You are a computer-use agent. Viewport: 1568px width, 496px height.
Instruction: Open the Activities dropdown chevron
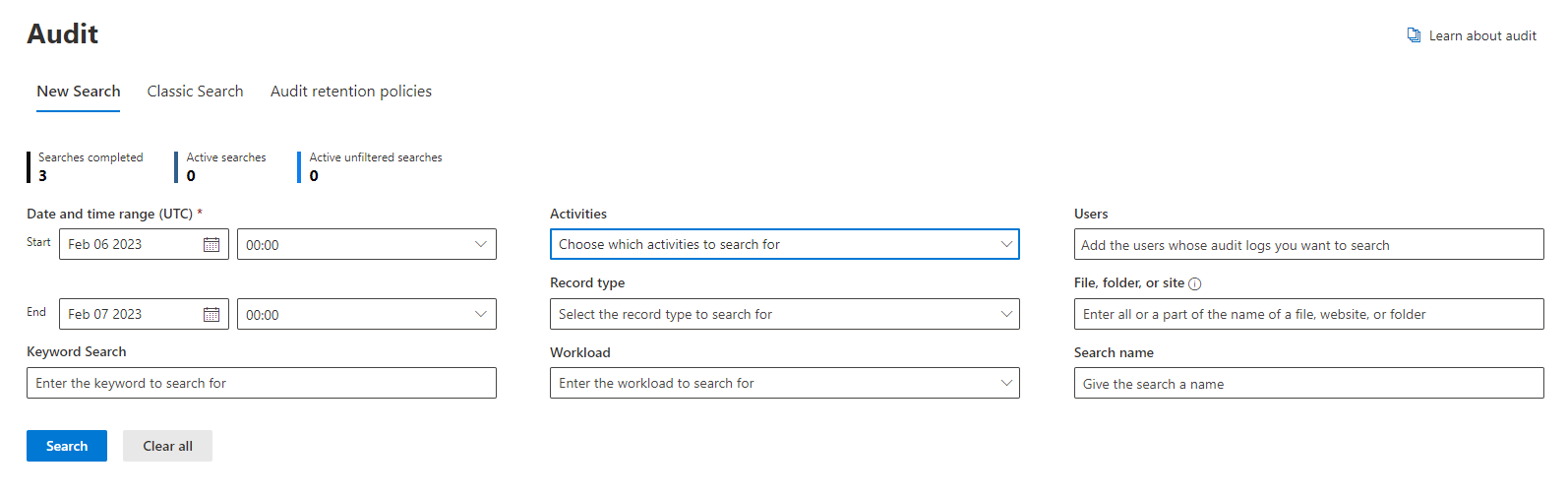click(1006, 244)
